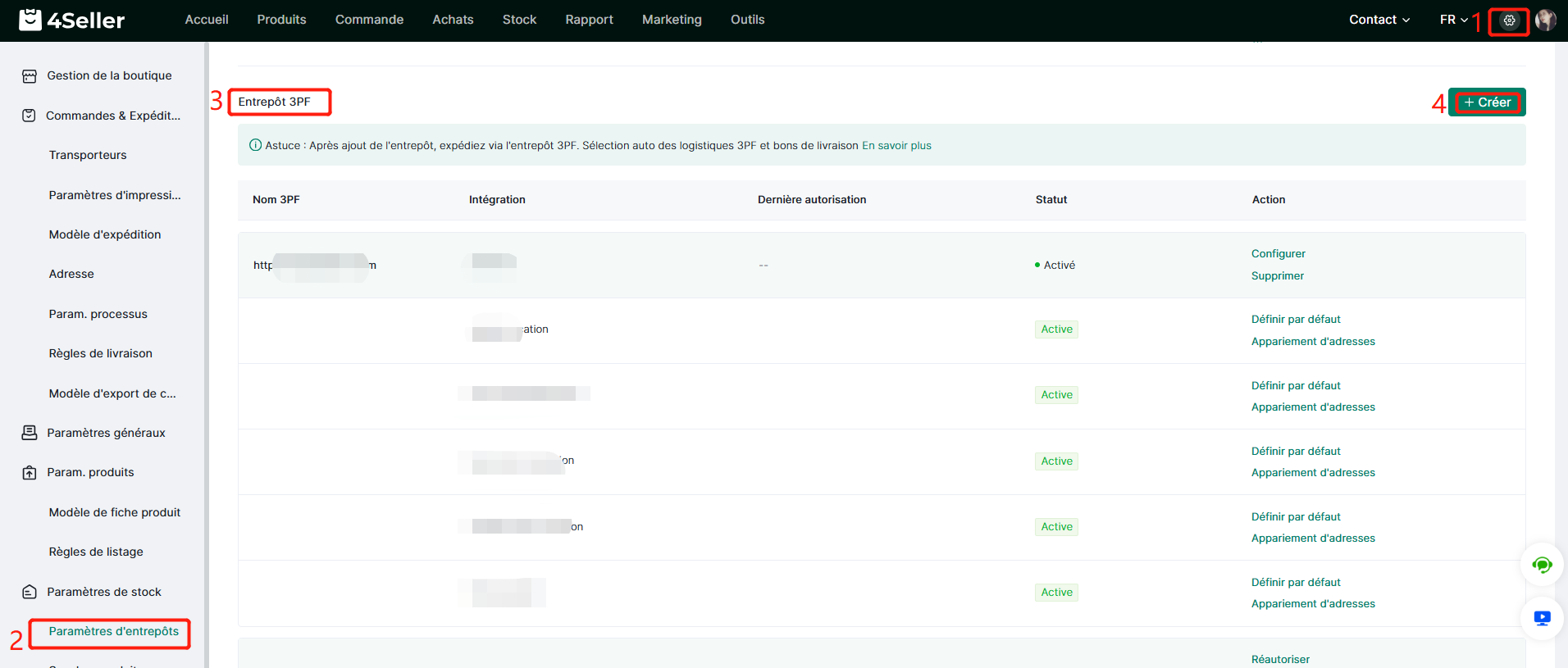
Task: Open Modèle d'expédition in the sidebar
Action: tap(105, 234)
